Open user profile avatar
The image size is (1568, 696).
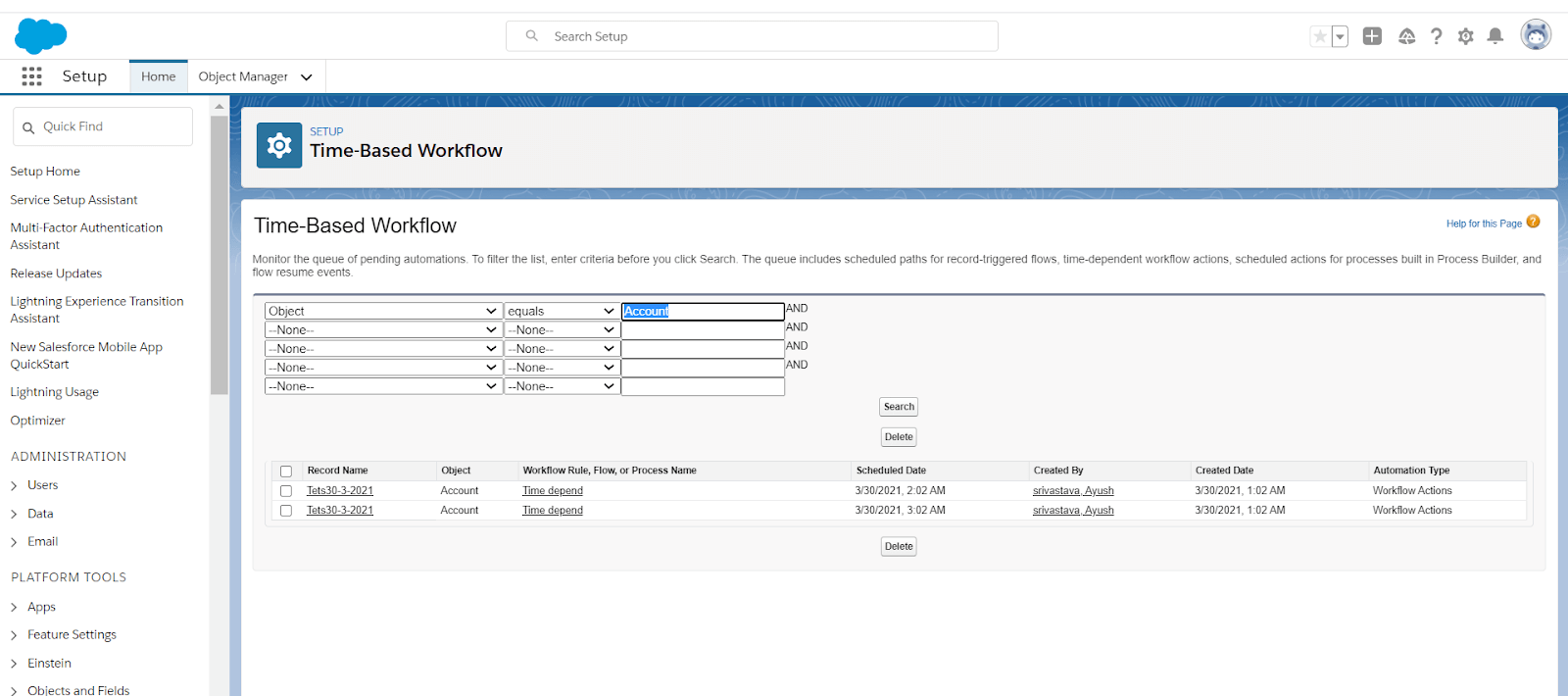coord(1535,35)
